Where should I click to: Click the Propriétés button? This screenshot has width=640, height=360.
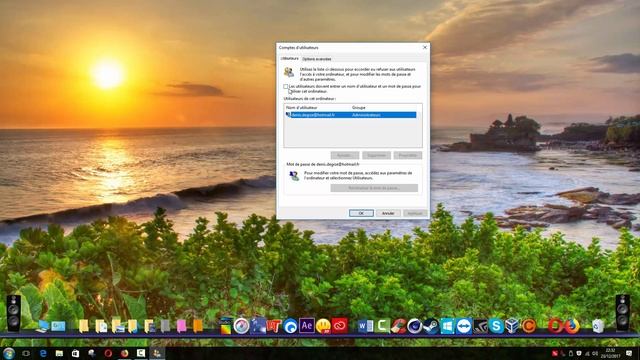(408, 156)
